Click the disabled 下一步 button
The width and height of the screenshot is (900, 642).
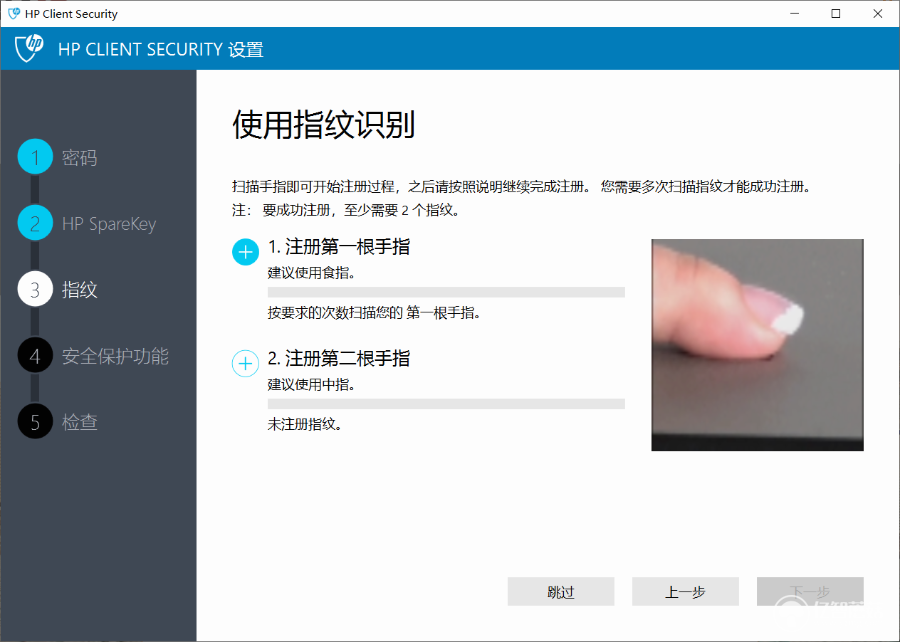[x=810, y=592]
